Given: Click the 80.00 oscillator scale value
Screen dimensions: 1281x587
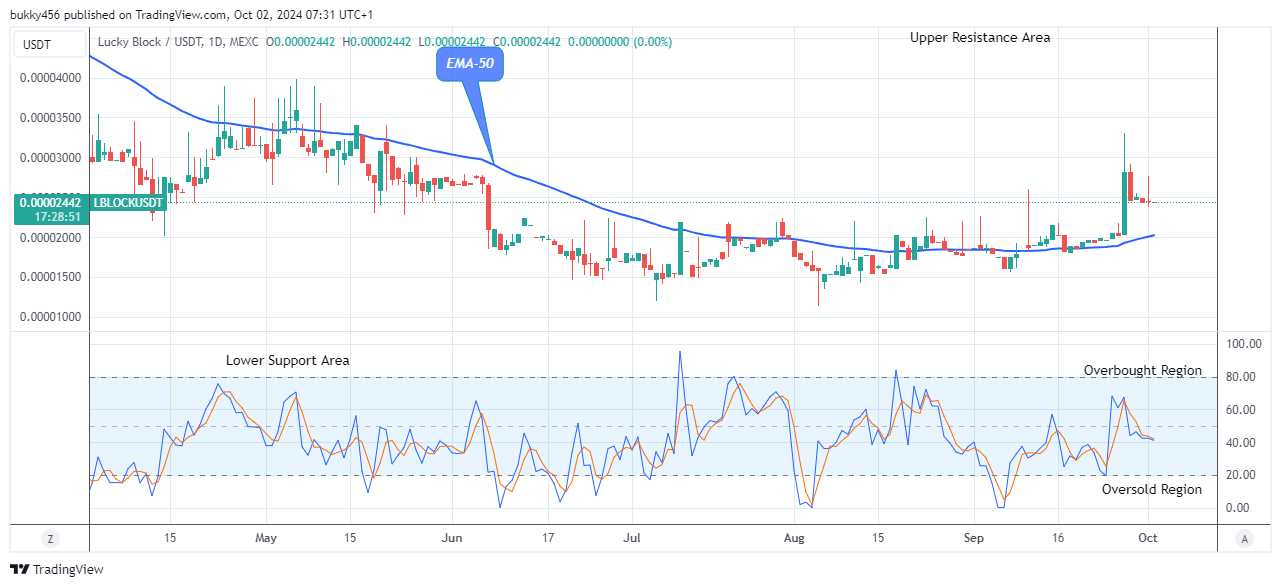Looking at the screenshot, I should click(x=1242, y=377).
